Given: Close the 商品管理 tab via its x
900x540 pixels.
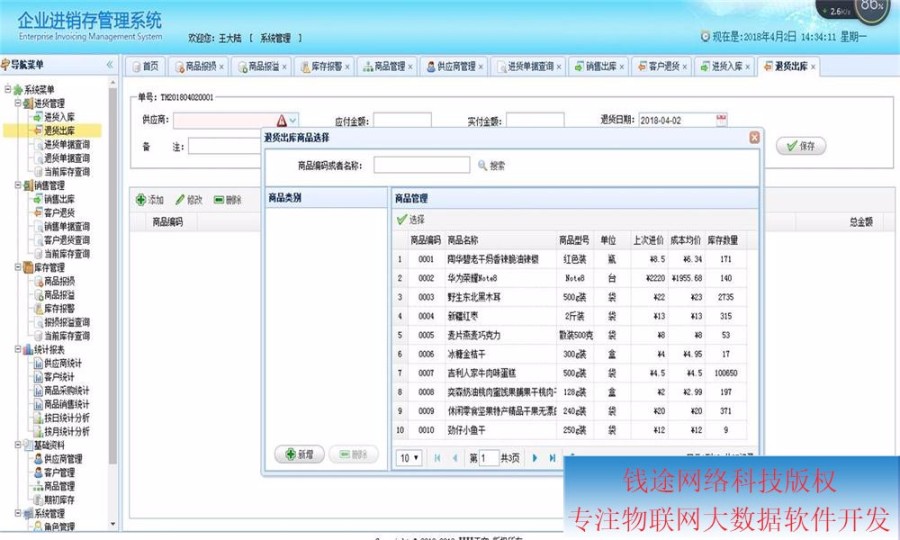Looking at the screenshot, I should [x=410, y=67].
